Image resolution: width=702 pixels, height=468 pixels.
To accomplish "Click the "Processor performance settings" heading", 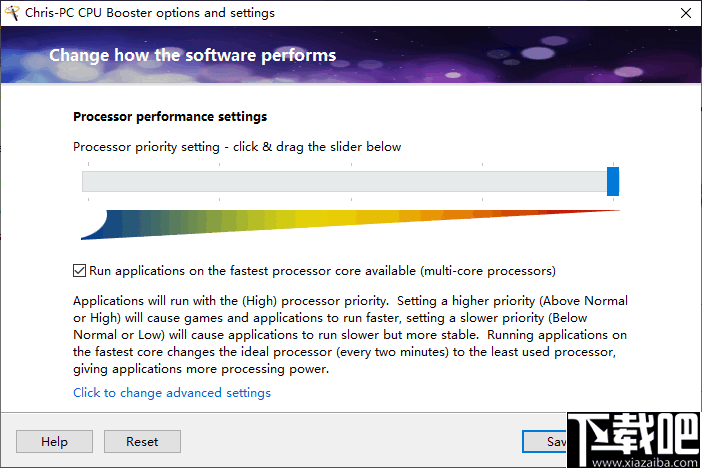I will tap(170, 117).
